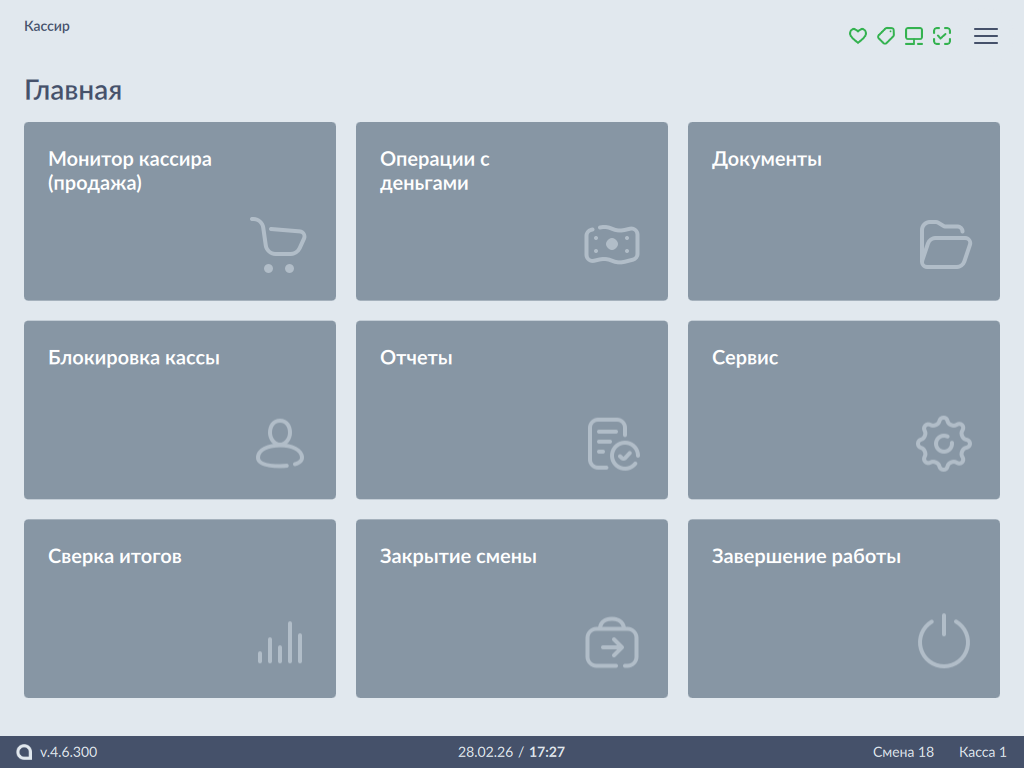
Task: Open the Сверка итогов tile
Action: click(179, 608)
